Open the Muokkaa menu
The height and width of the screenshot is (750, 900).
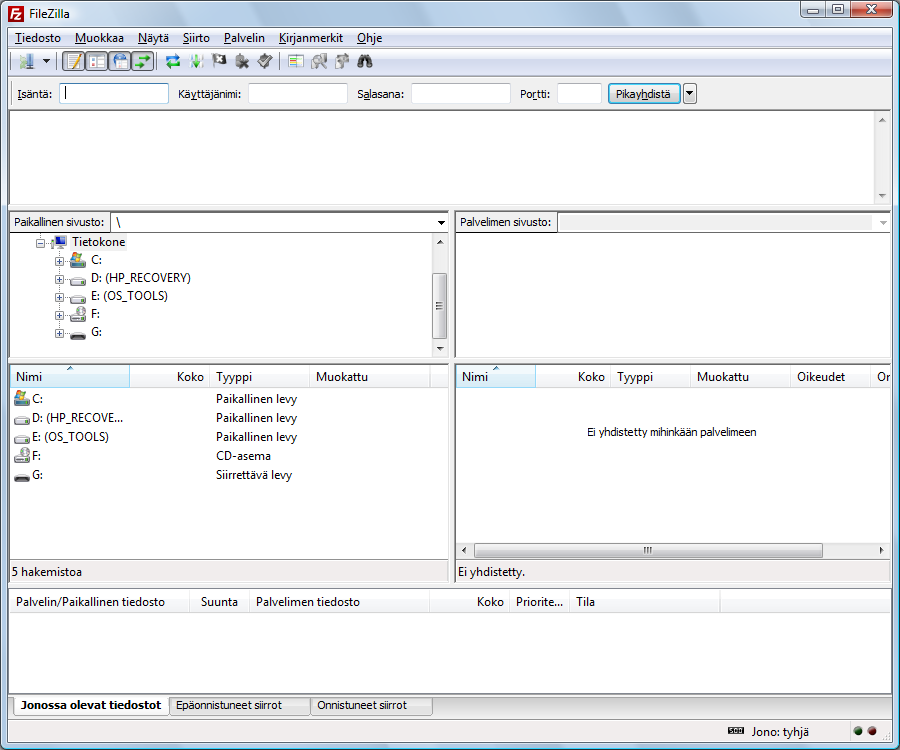pyautogui.click(x=99, y=38)
